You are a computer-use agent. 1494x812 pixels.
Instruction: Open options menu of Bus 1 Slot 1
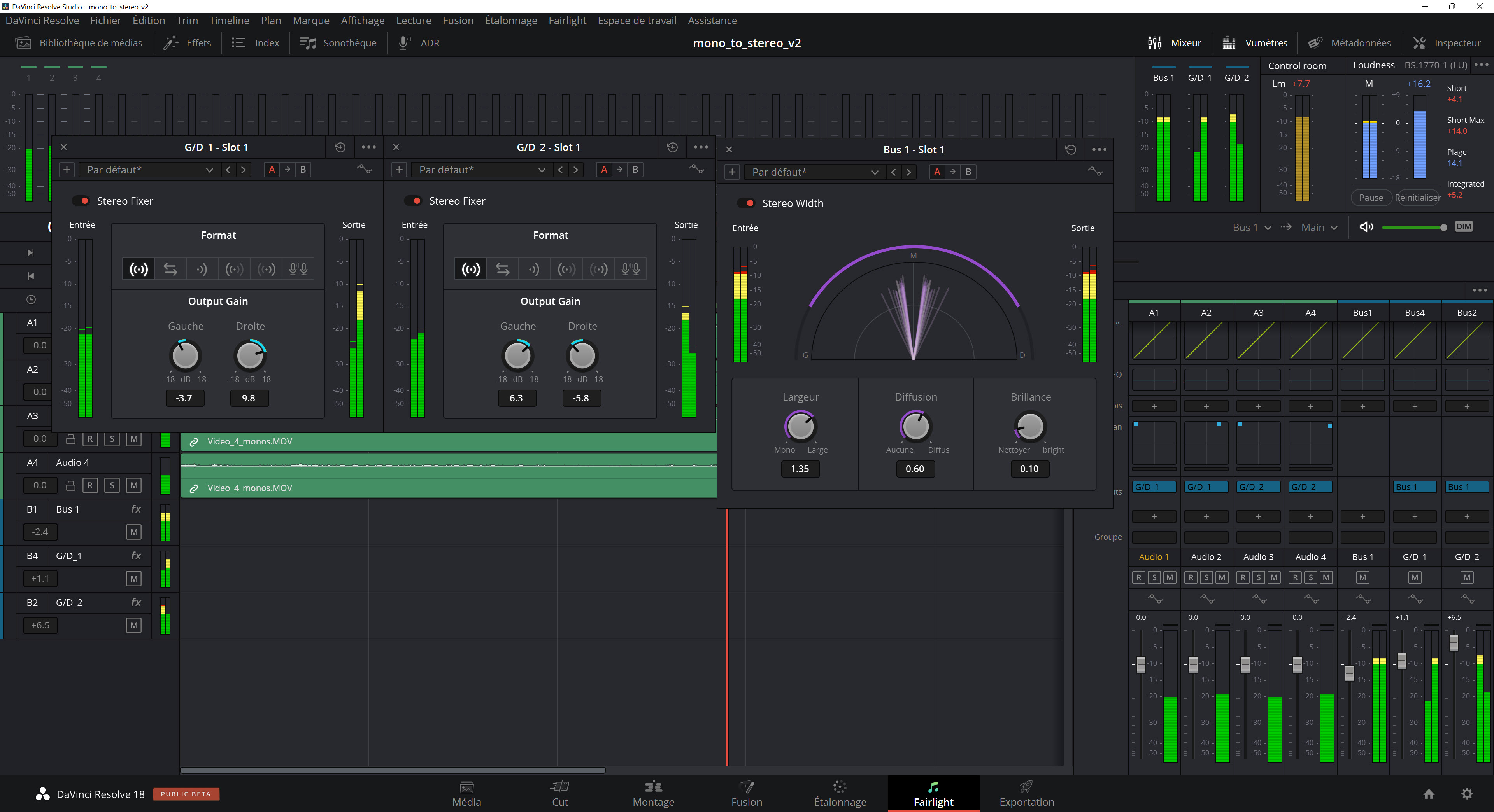1099,150
